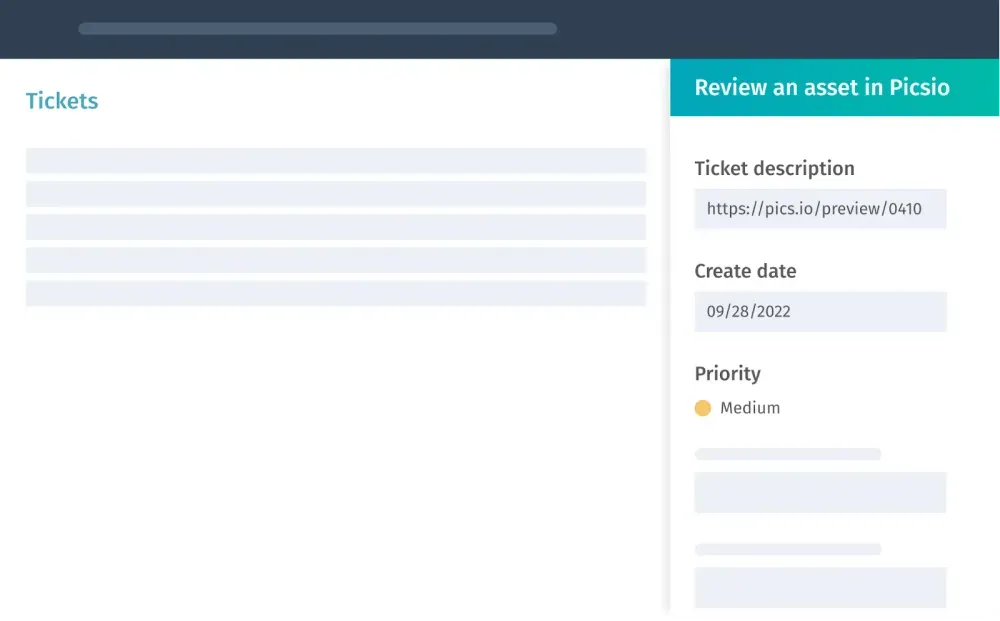Click the first ticket row in the list

tap(337, 160)
